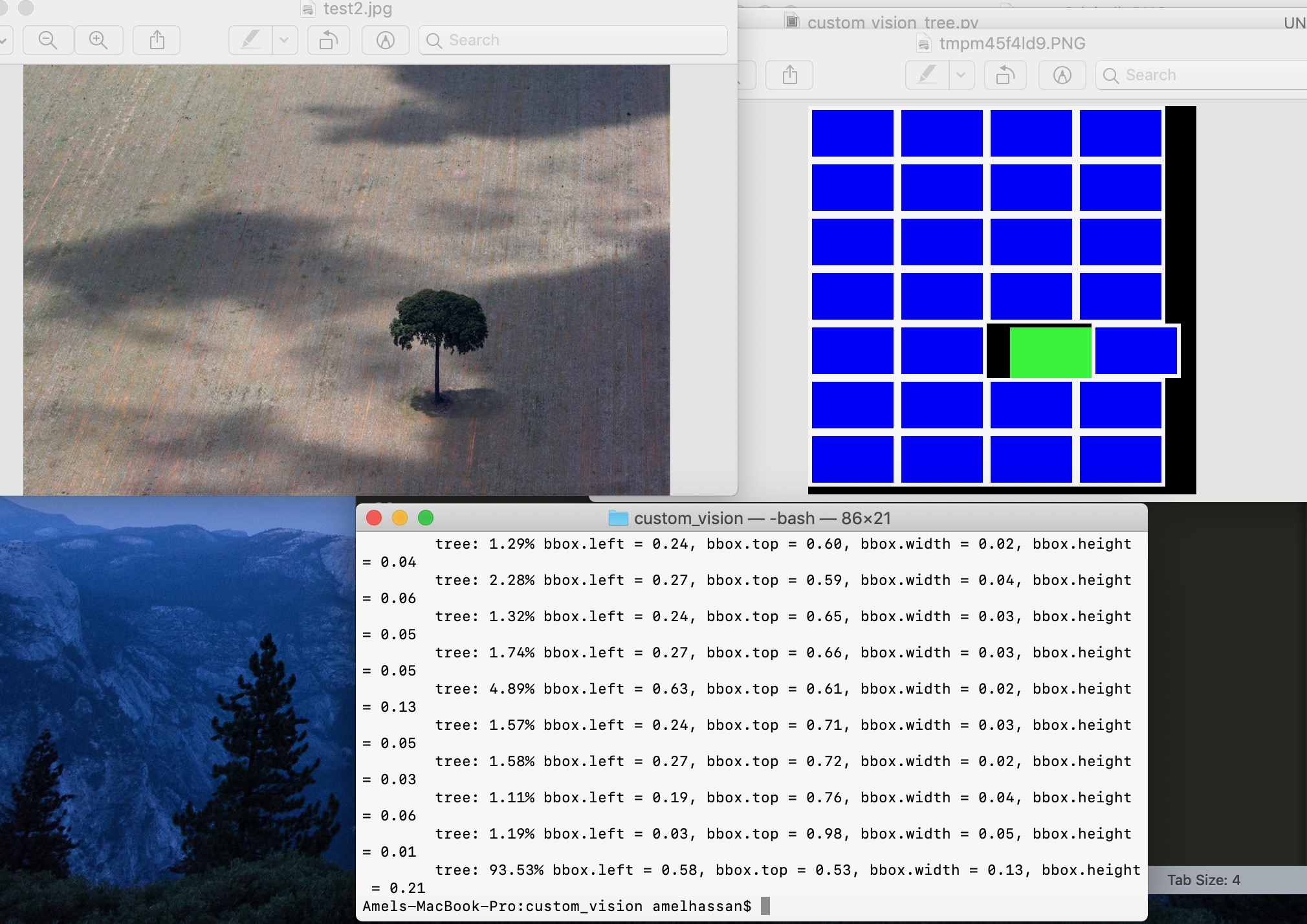This screenshot has width=1307, height=924.
Task: Open highlight dropdown arrow in test2.jpg window
Action: point(284,40)
